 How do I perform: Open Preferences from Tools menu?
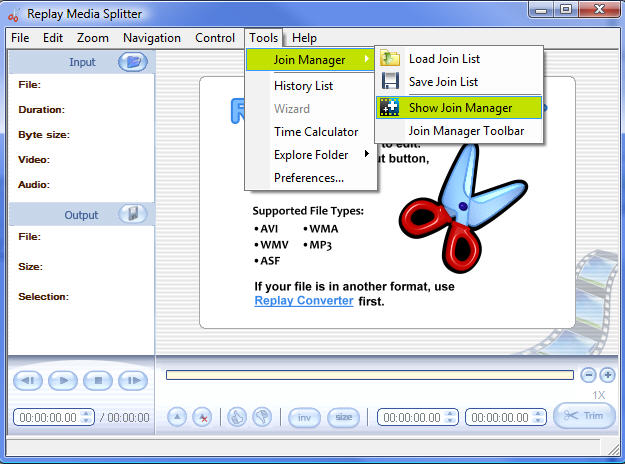click(x=309, y=178)
